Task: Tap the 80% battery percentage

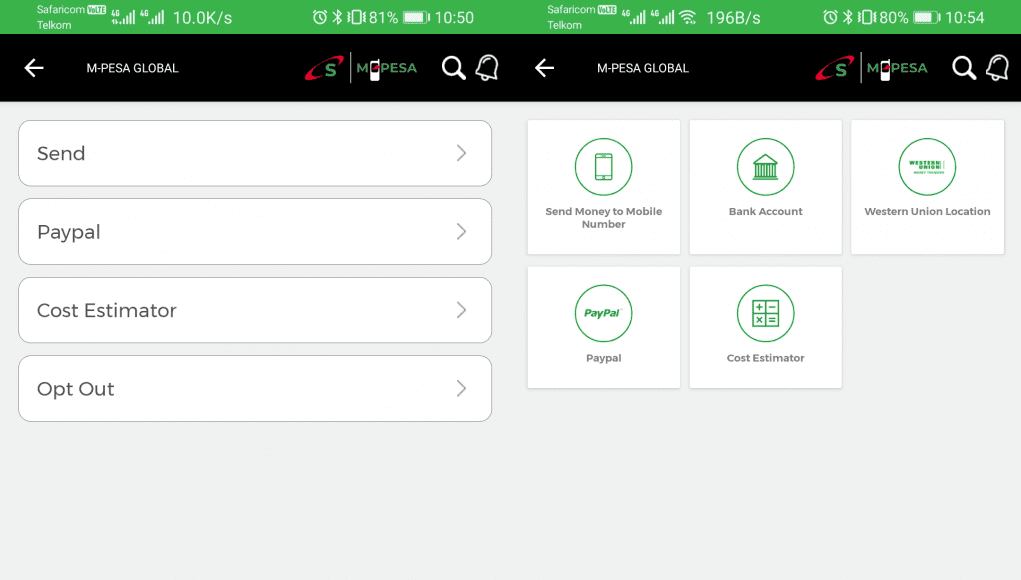Action: (x=894, y=18)
